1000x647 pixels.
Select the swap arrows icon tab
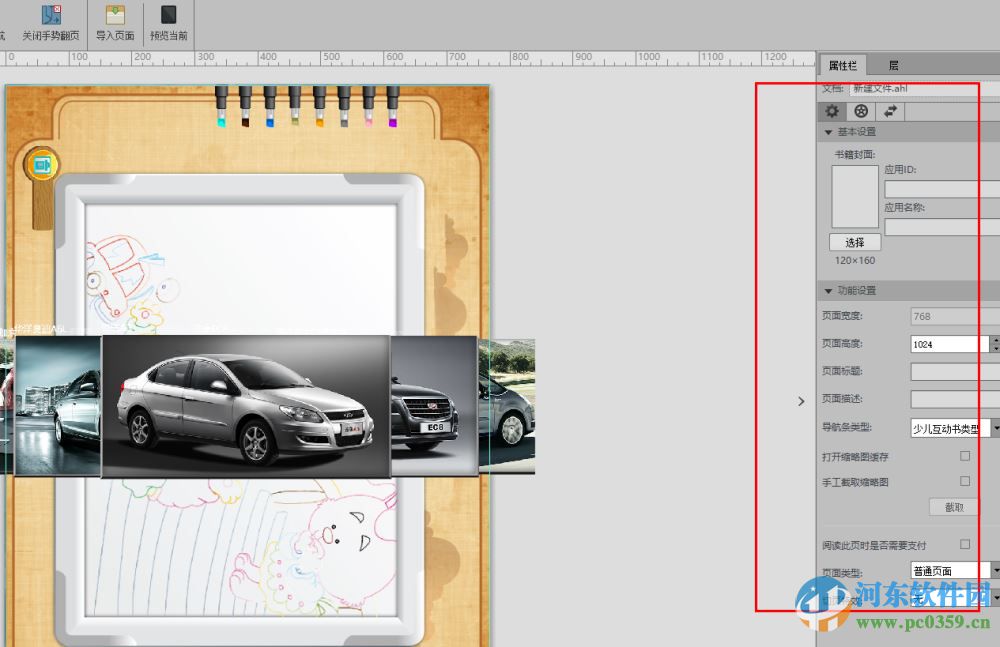889,111
